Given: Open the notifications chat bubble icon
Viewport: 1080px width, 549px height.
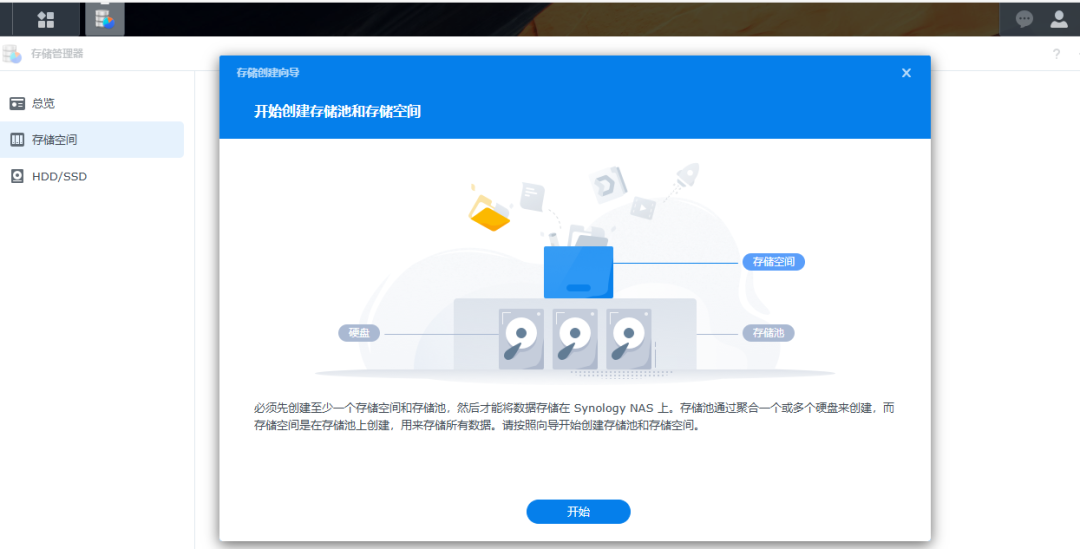Looking at the screenshot, I should [x=1024, y=19].
